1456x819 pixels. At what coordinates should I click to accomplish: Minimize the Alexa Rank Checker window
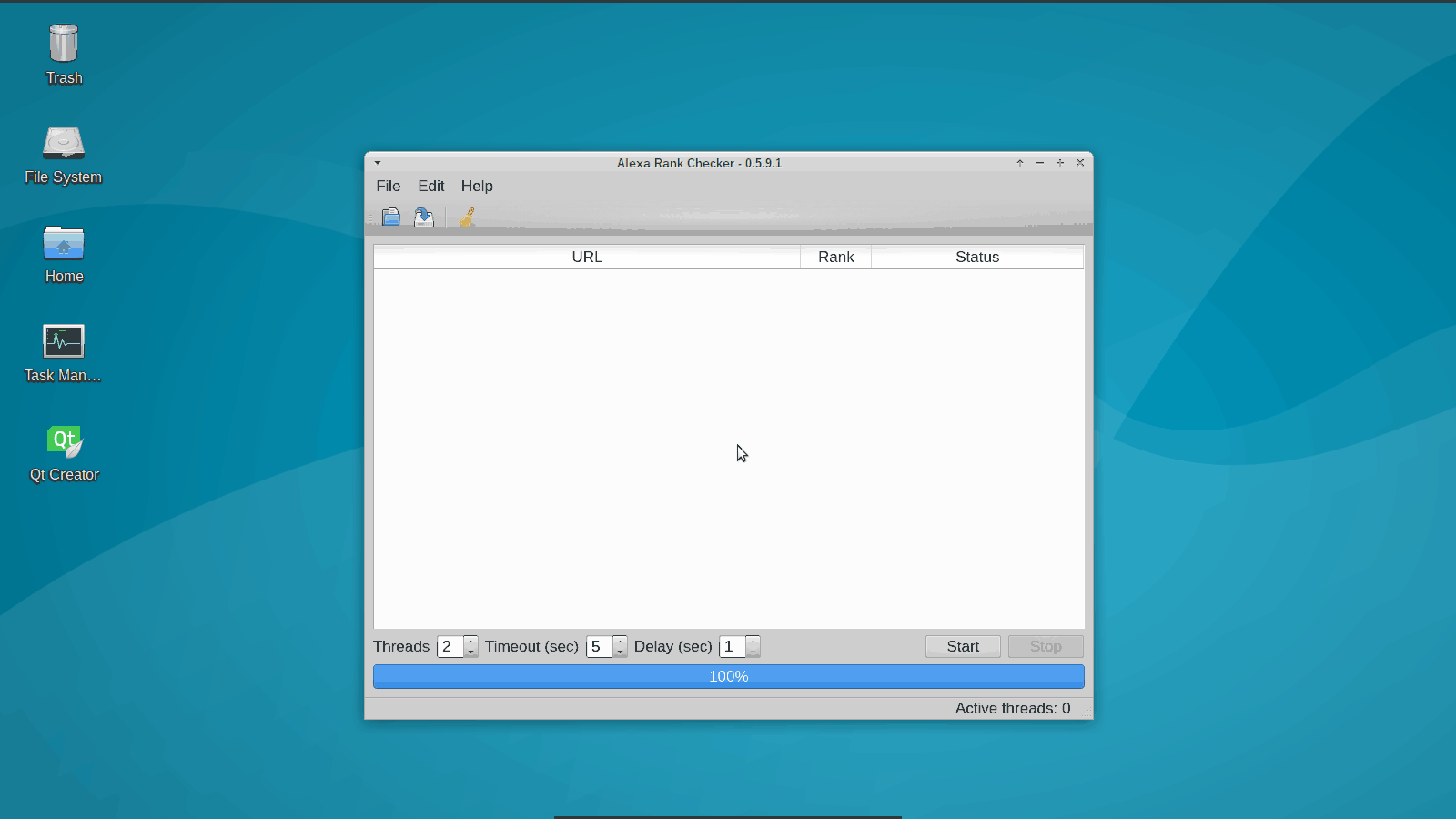(1040, 163)
